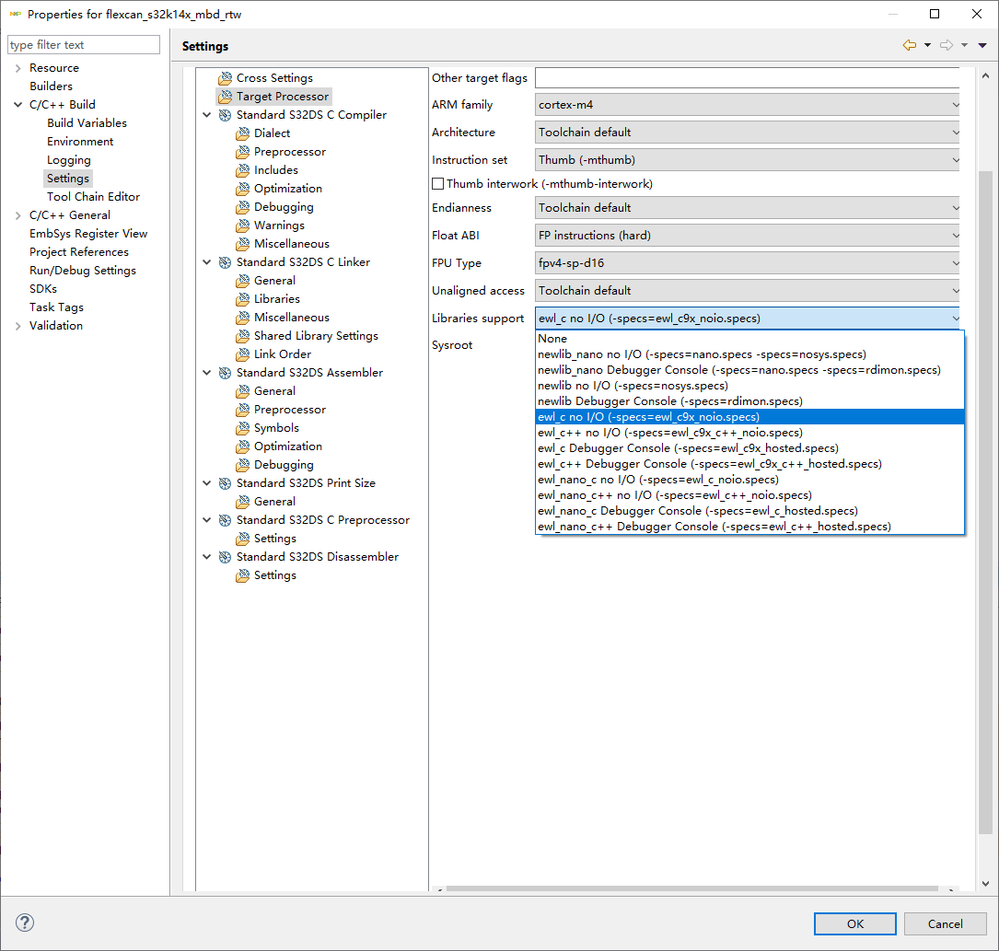Click the Standard S32DS C Preprocessor tool icon
The width and height of the screenshot is (999, 951).
(x=225, y=520)
